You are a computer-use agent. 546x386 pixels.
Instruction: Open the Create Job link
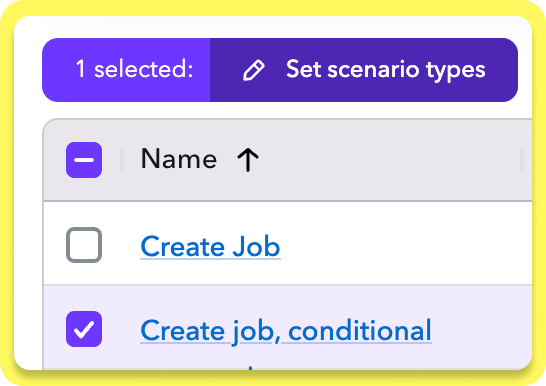pos(210,246)
